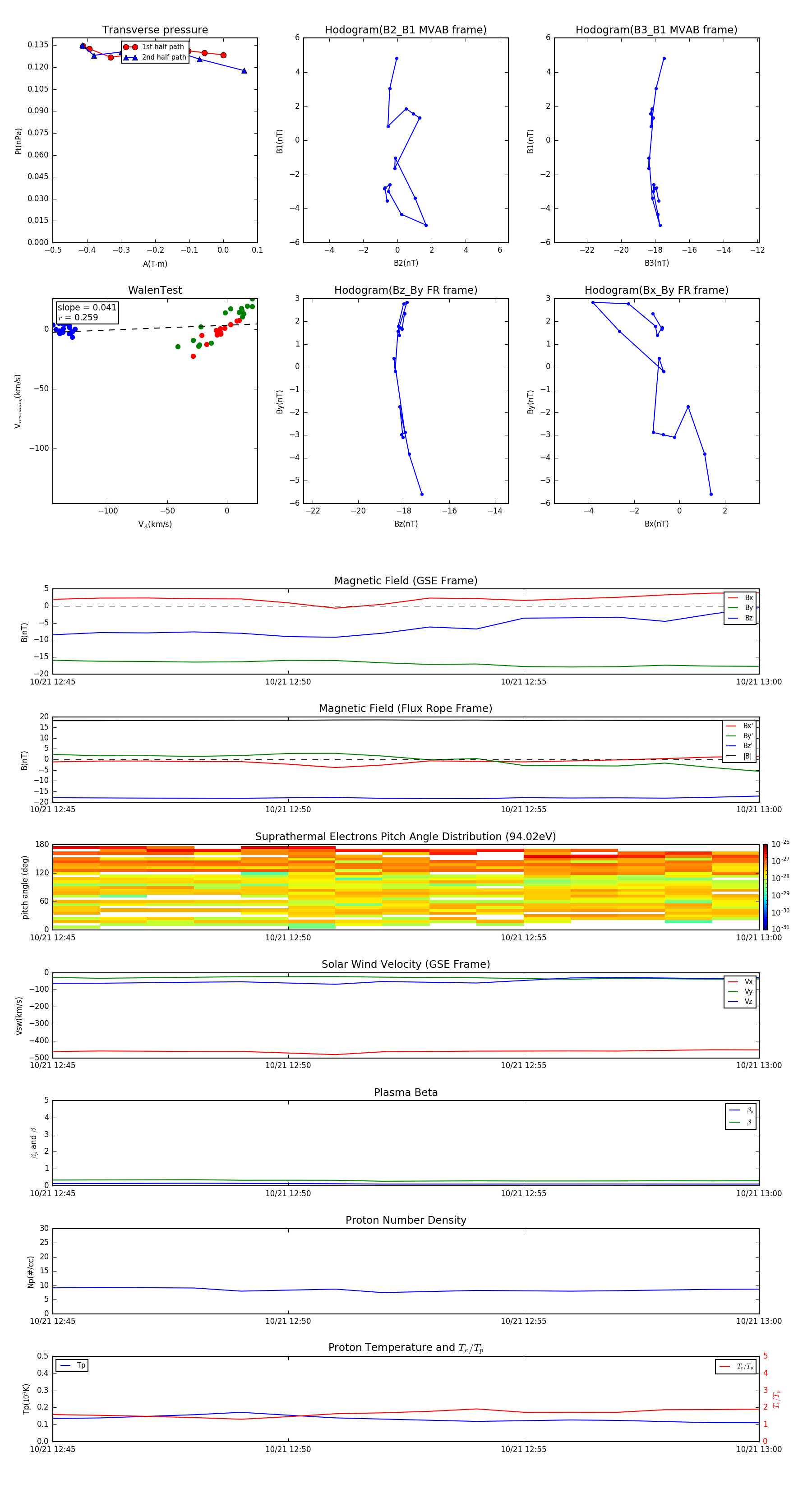Click the Bx legend entry in GSE Frame plot
Screen dimensions: 812x1489
[740, 598]
